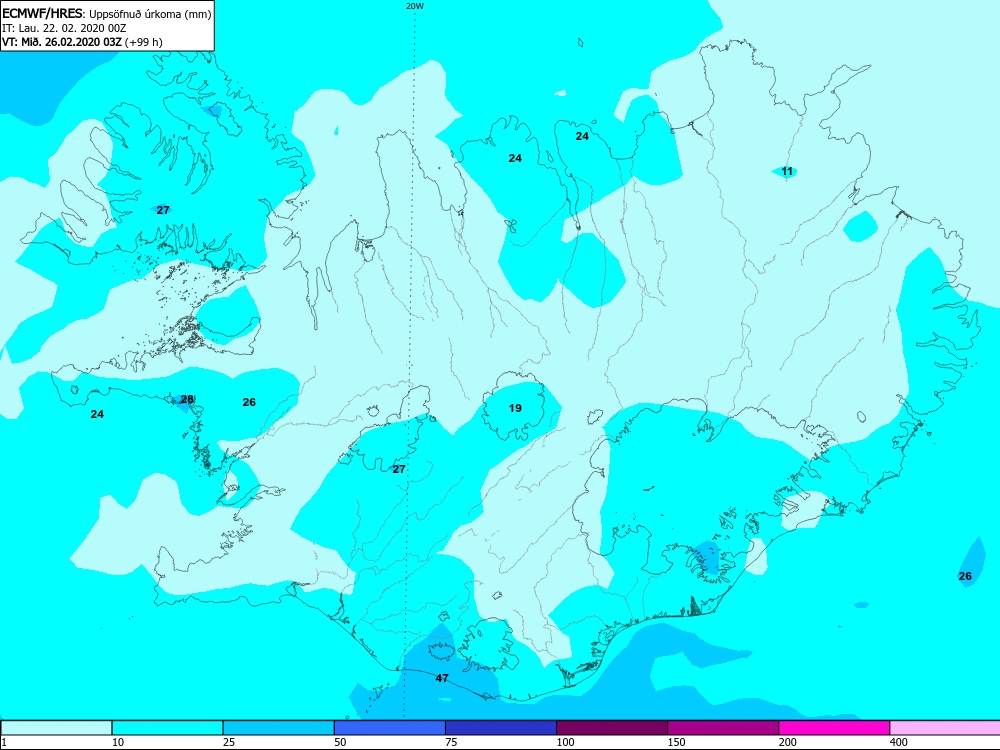Image resolution: width=1000 pixels, height=750 pixels.
Task: Click the 200–400 mm hot pink legend swatch
Action: click(834, 728)
